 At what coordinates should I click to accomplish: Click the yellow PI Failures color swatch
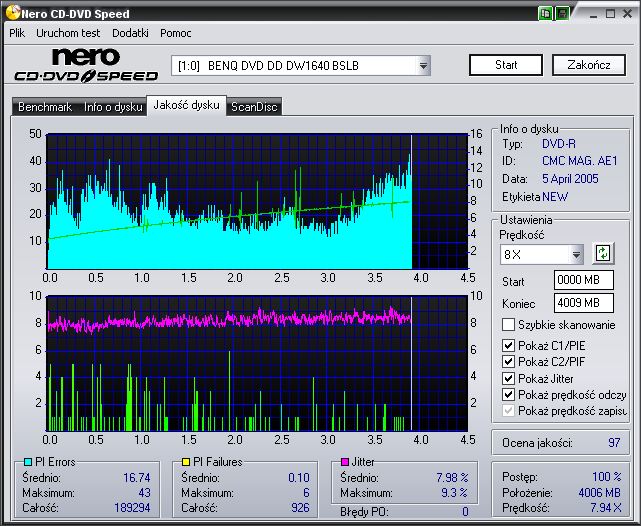click(186, 462)
